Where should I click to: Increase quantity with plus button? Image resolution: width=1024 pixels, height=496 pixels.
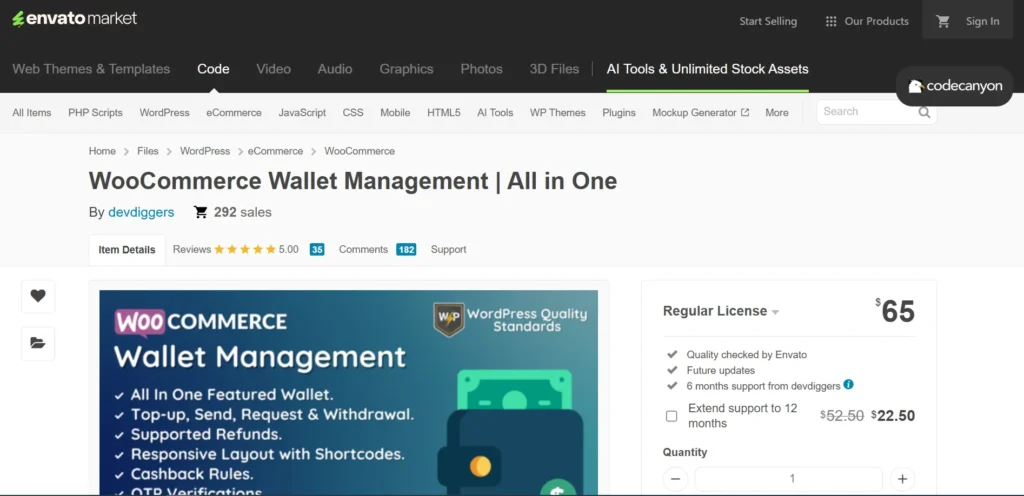click(x=902, y=479)
